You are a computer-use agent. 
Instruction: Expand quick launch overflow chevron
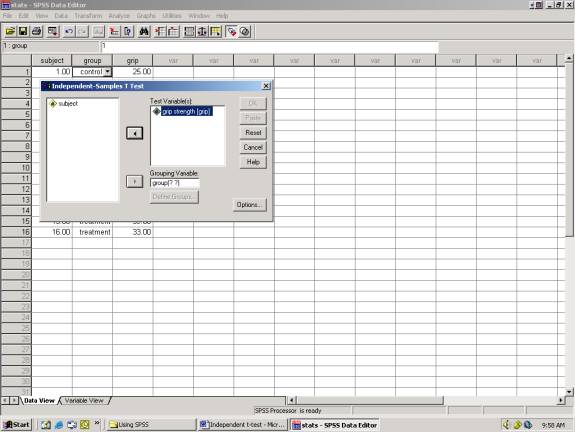[97, 423]
